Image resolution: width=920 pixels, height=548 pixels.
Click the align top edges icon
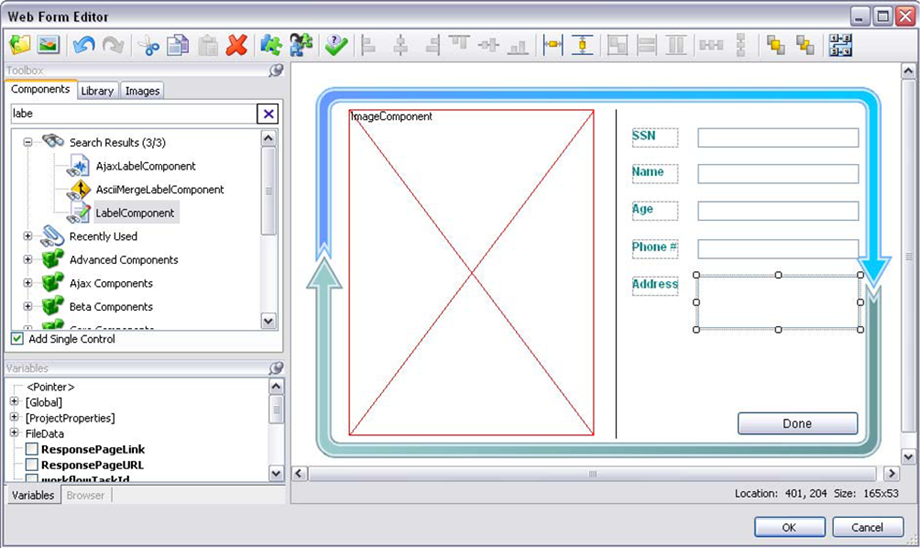pos(459,43)
